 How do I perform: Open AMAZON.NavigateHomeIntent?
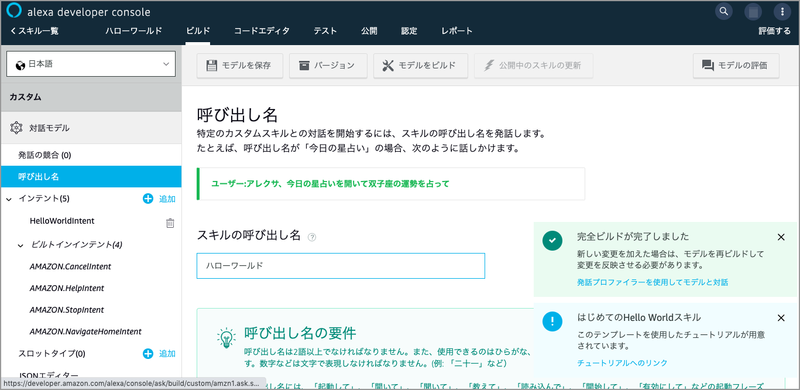pyautogui.click(x=85, y=332)
